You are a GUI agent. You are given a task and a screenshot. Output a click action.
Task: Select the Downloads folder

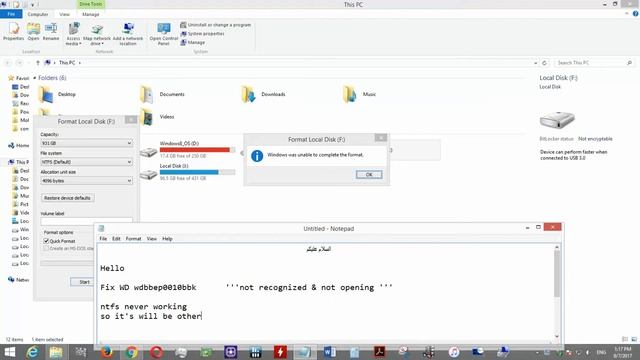point(263,94)
